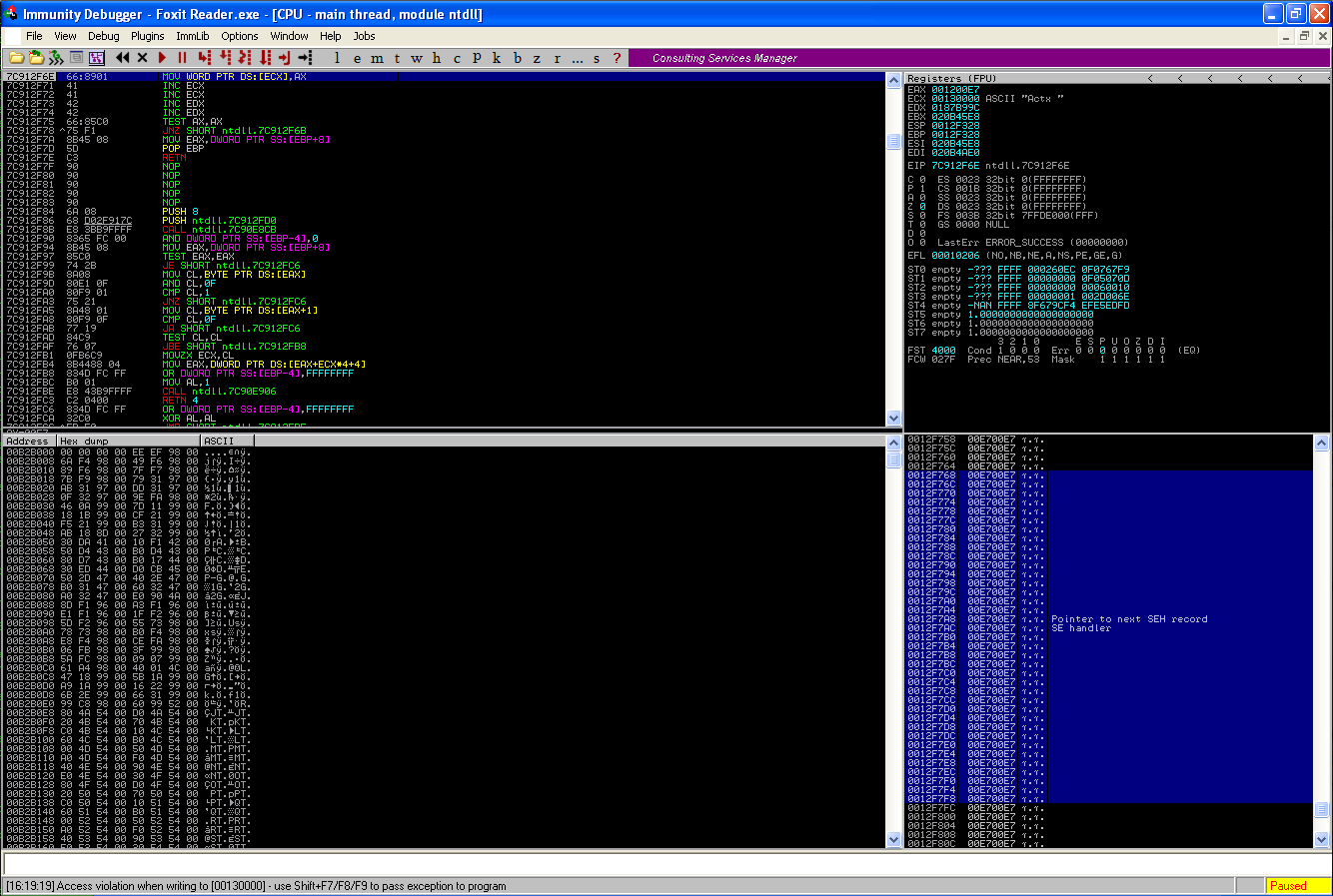The height and width of the screenshot is (896, 1333).
Task: Click down arrow of disassembly pane scrollbar
Action: pos(894,419)
